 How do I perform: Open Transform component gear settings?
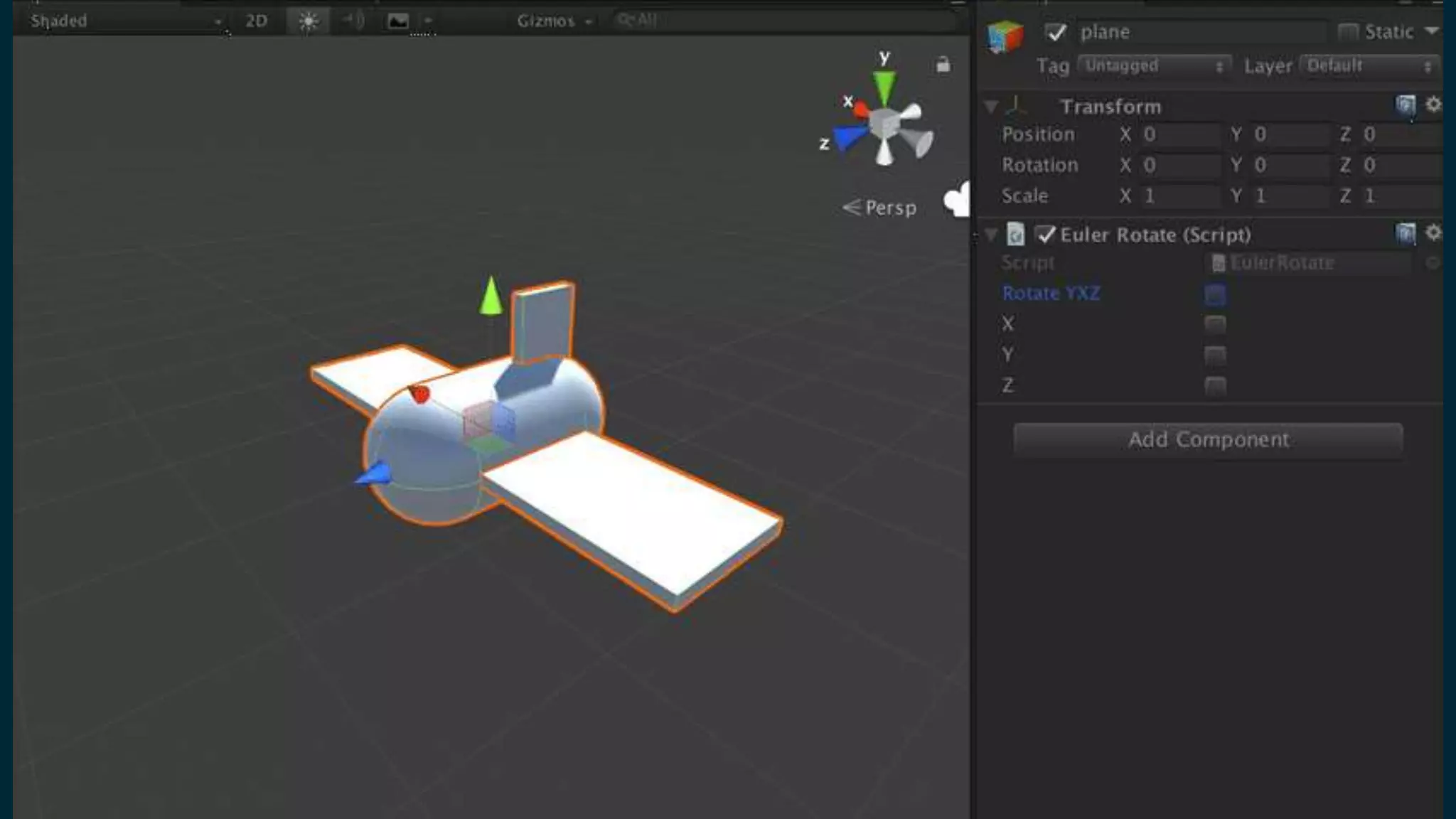tap(1433, 105)
